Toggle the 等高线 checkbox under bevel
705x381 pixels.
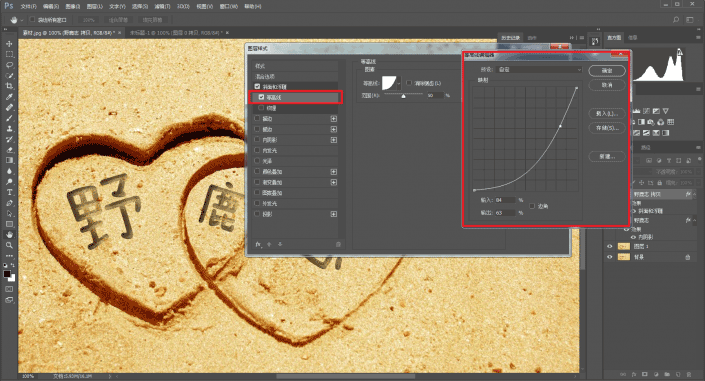[x=261, y=97]
